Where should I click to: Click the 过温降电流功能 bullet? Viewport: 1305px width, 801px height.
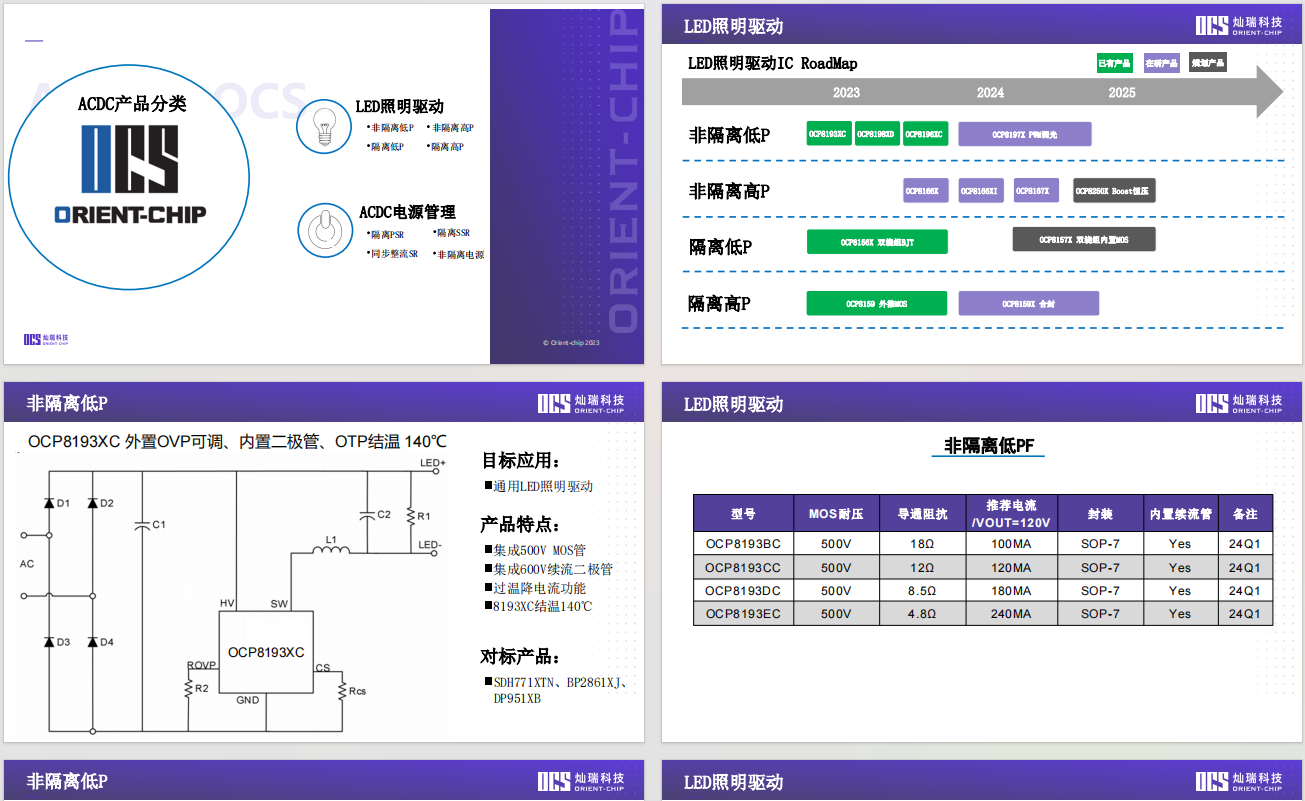point(535,588)
